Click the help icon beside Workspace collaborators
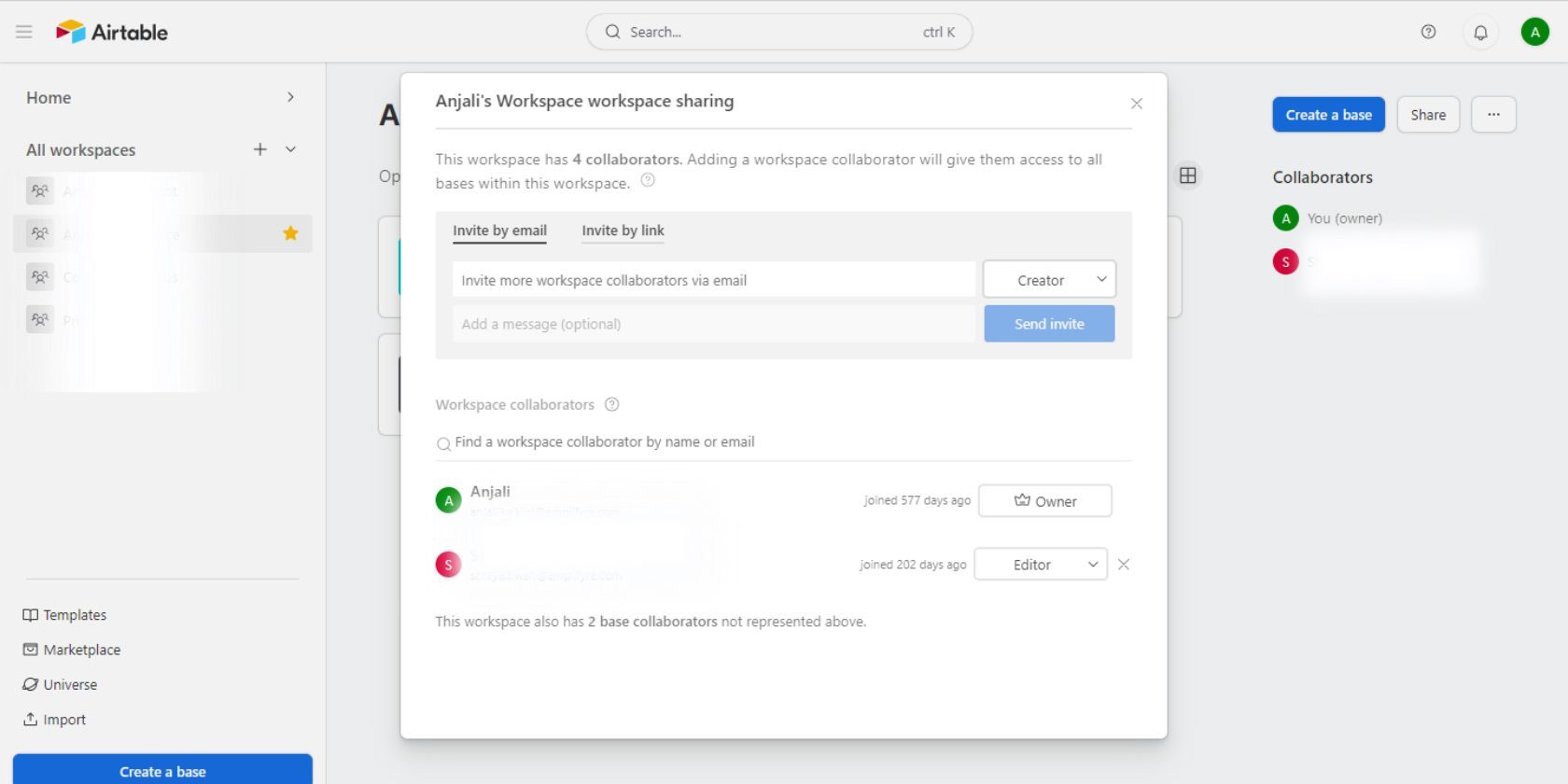This screenshot has width=1568, height=784. (611, 405)
